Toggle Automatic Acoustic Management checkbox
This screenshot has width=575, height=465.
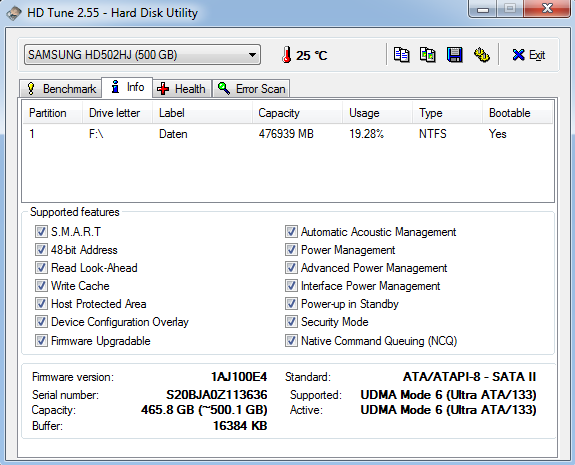(x=291, y=232)
